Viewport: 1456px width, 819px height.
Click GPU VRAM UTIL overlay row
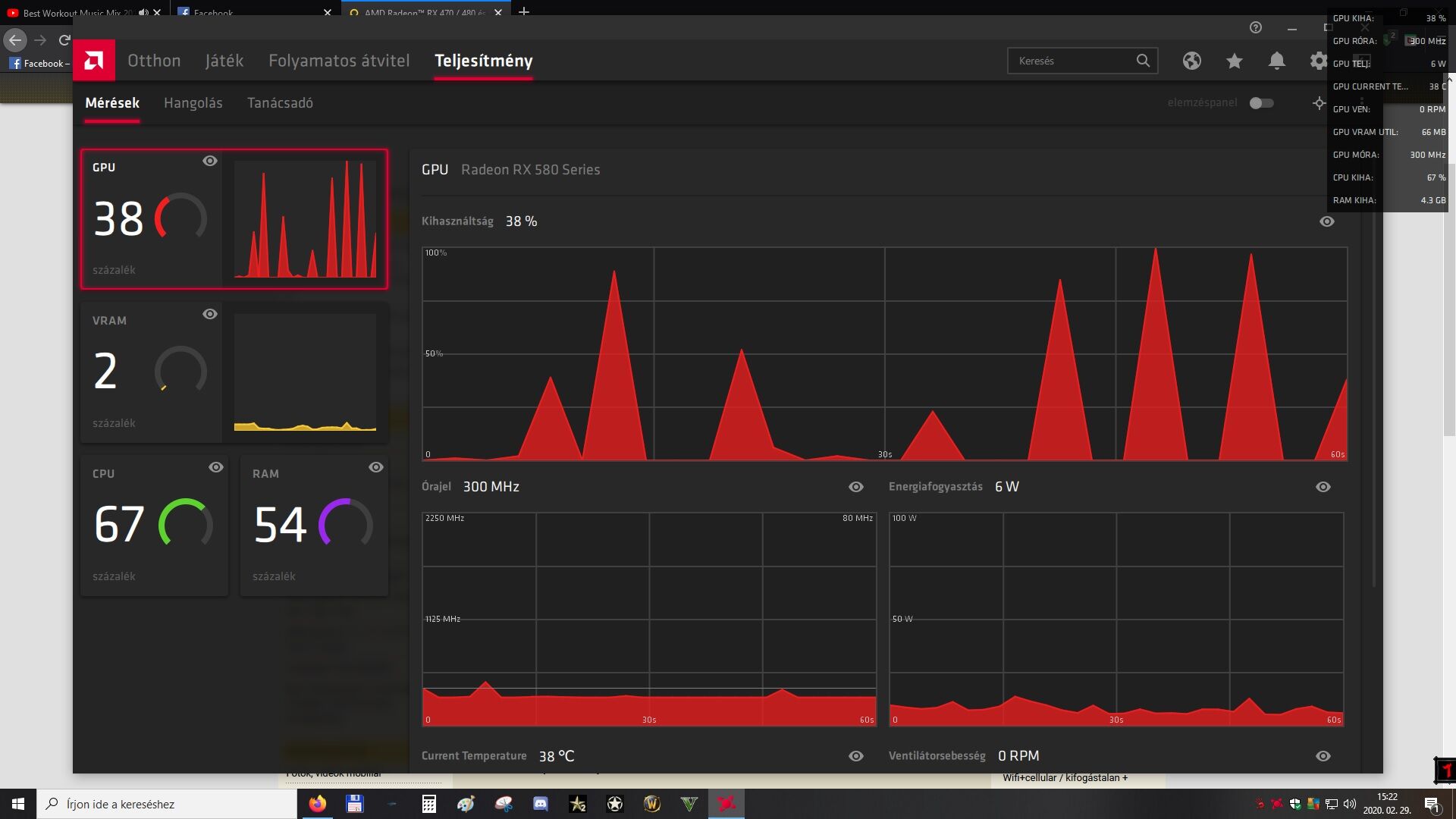pos(1389,132)
